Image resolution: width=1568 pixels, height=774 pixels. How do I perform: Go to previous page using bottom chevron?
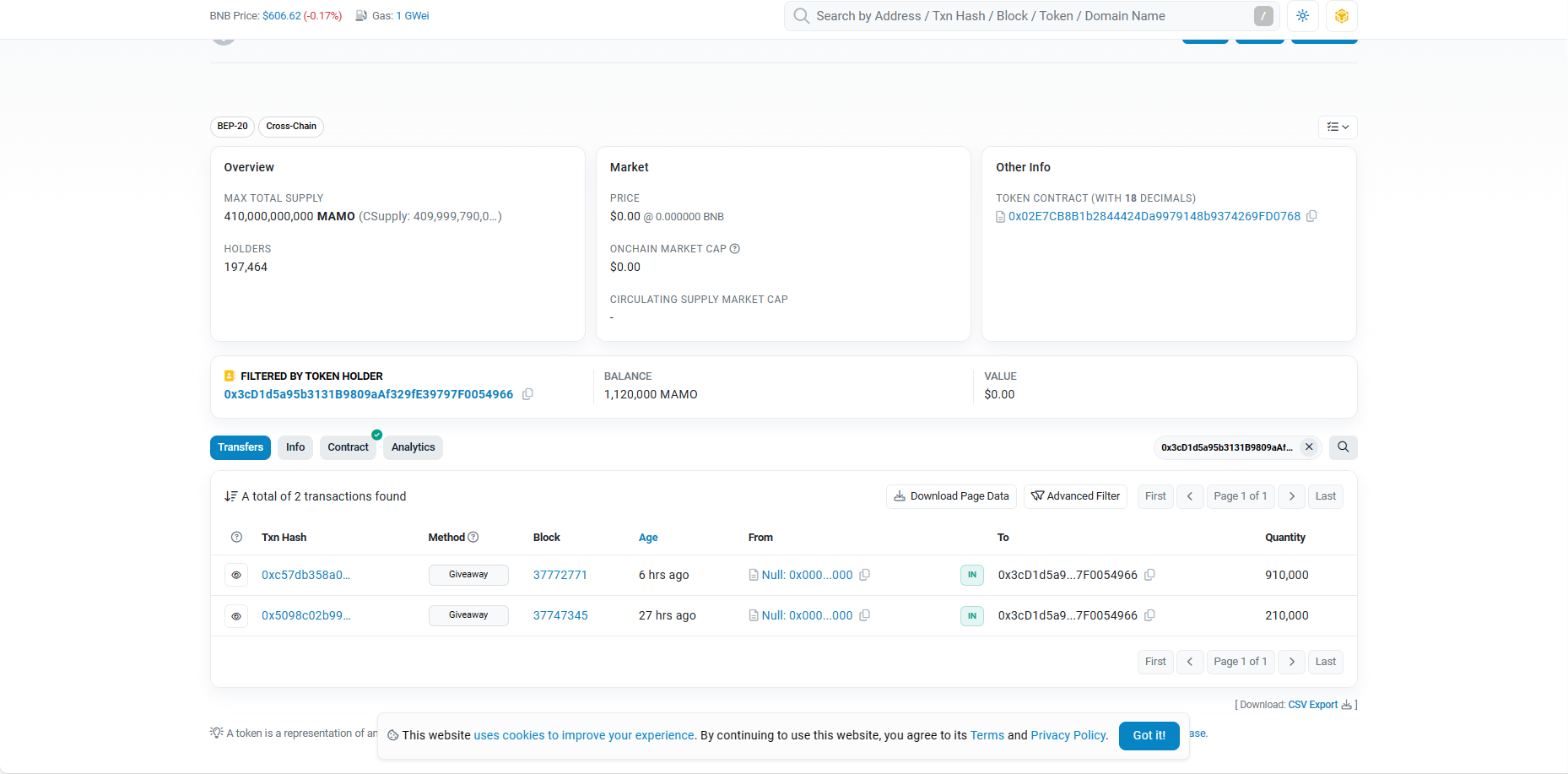point(1190,662)
